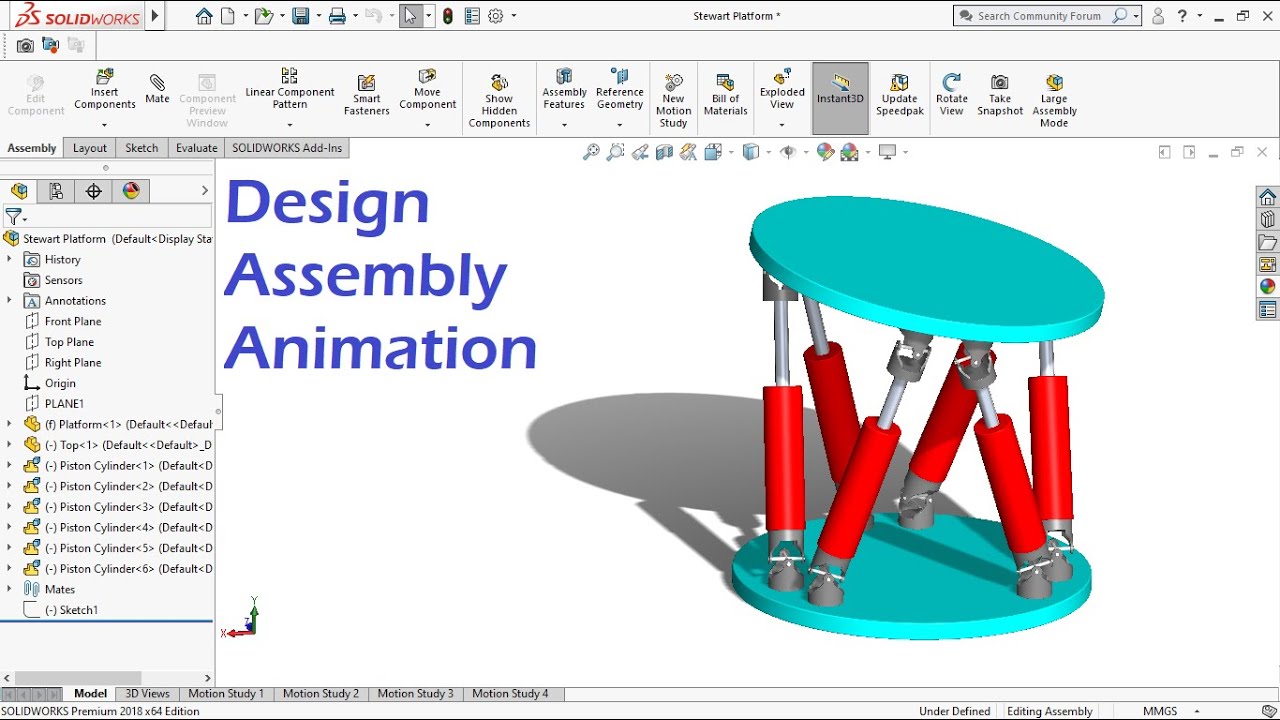The image size is (1280, 720).
Task: Open the DisplayManager color ball tab
Action: (131, 191)
